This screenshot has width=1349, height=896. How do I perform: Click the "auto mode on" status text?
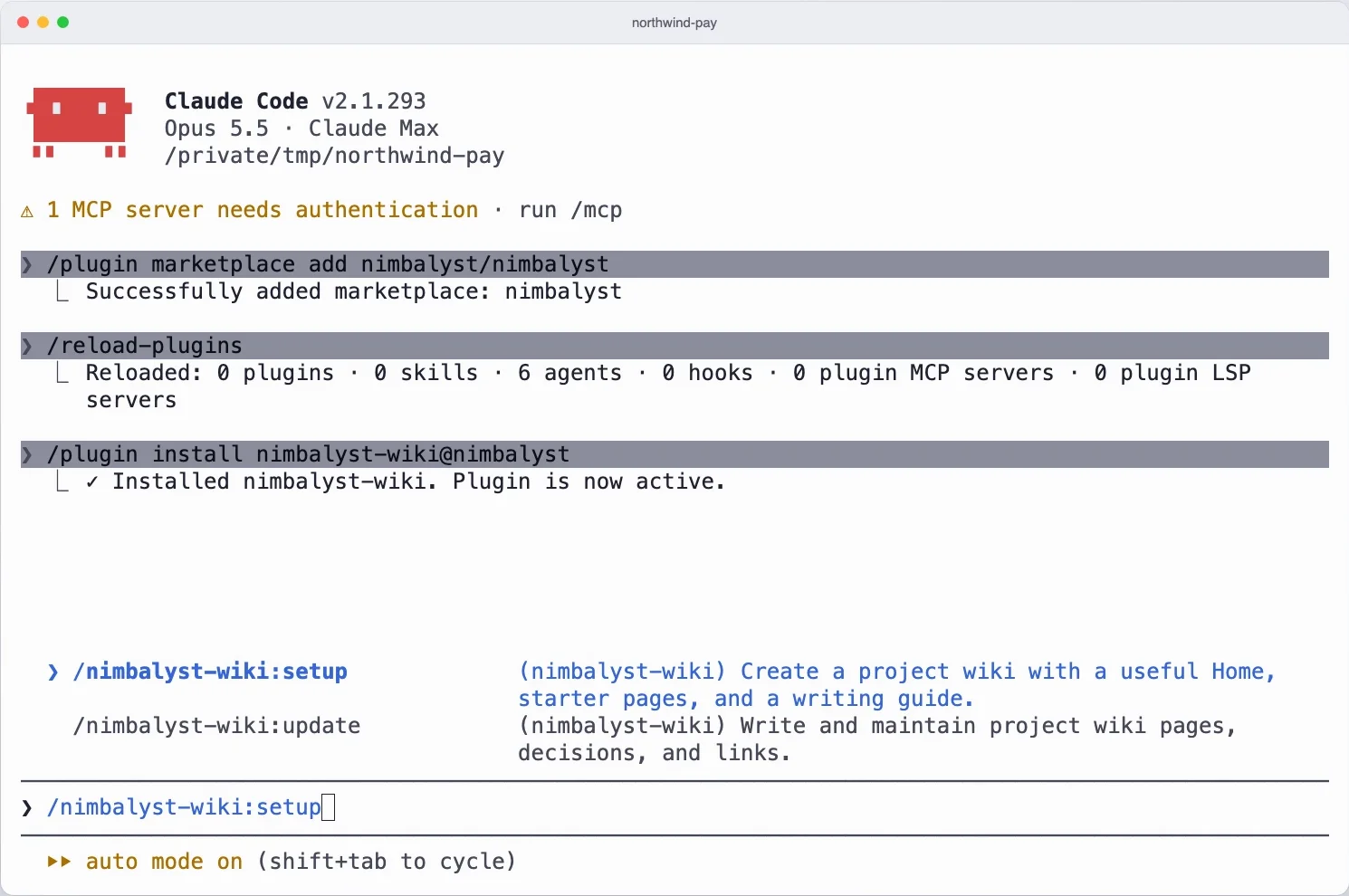(x=164, y=862)
